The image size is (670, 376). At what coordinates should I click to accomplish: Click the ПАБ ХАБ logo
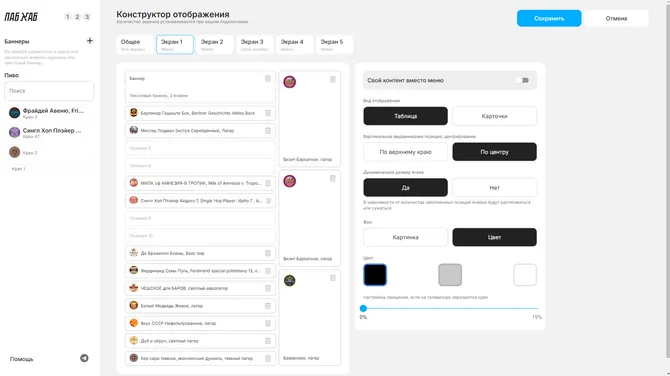(x=21, y=17)
